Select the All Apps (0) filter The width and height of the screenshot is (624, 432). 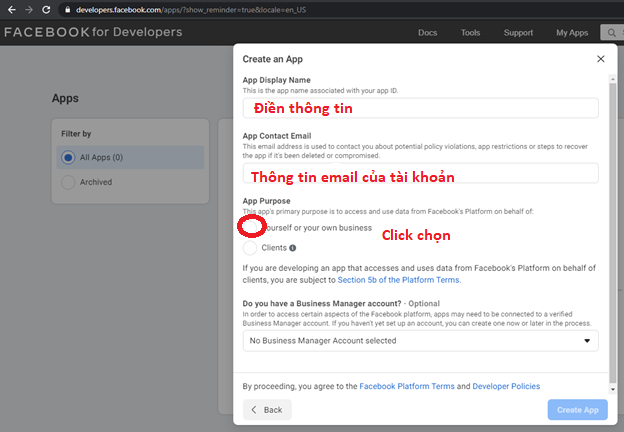point(130,158)
